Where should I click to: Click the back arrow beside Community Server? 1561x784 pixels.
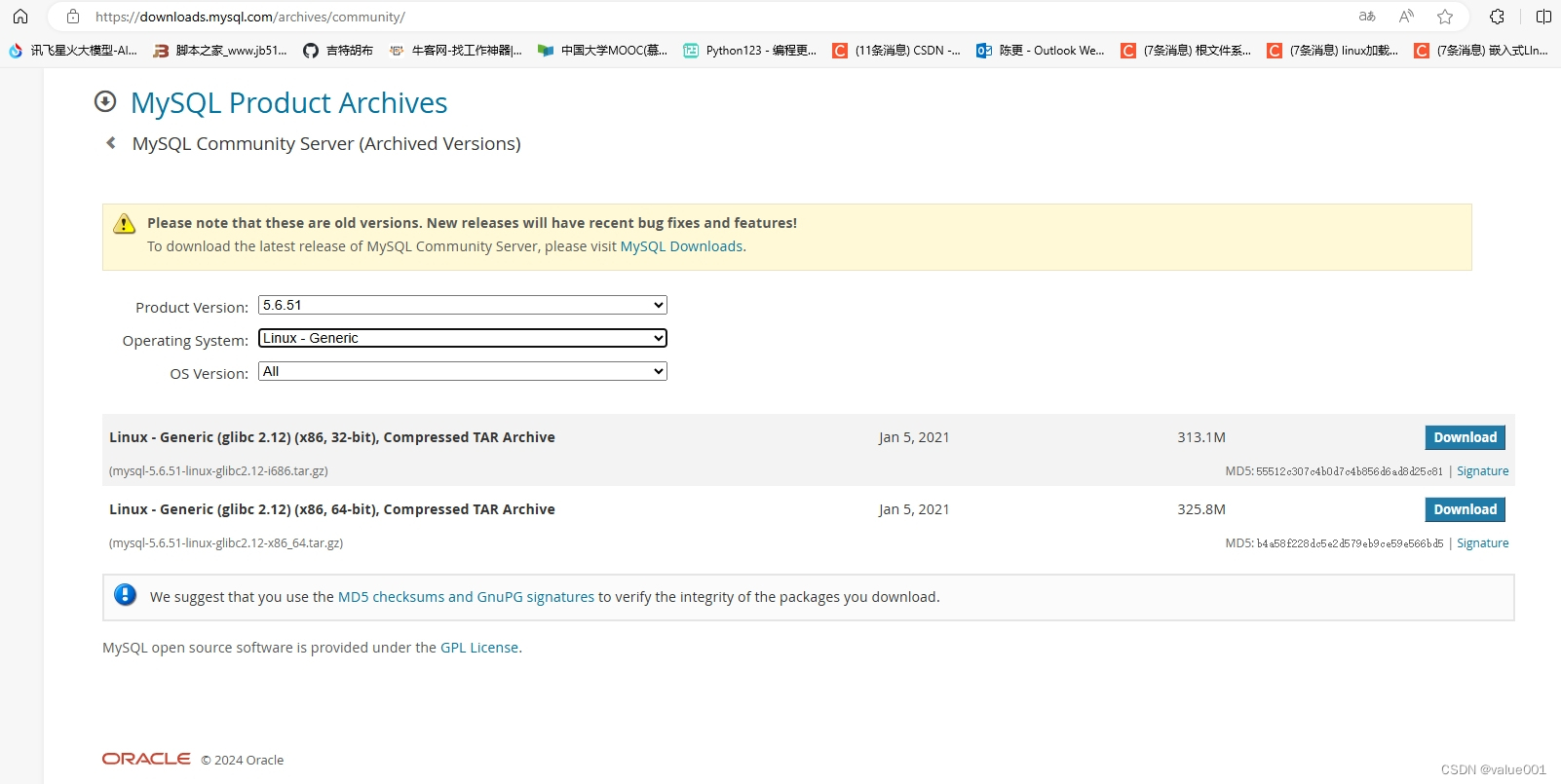pos(111,143)
